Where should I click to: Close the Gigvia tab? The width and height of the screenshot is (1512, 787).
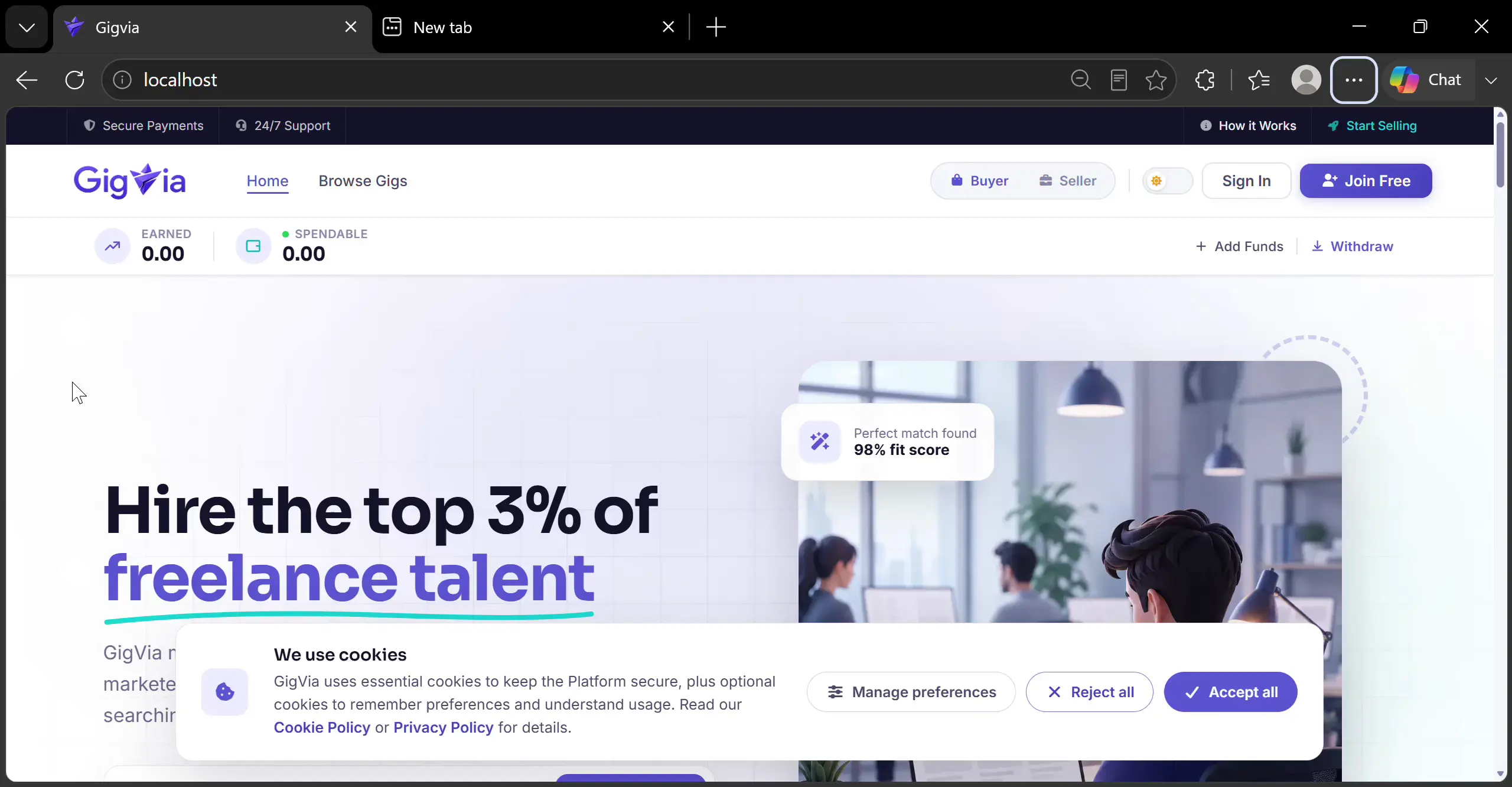click(x=351, y=27)
